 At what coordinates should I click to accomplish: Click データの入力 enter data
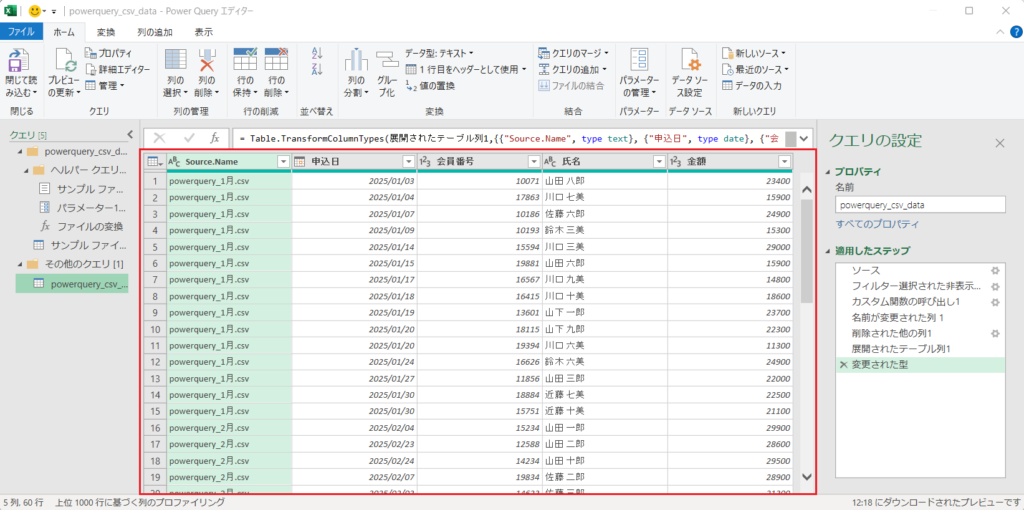[752, 85]
